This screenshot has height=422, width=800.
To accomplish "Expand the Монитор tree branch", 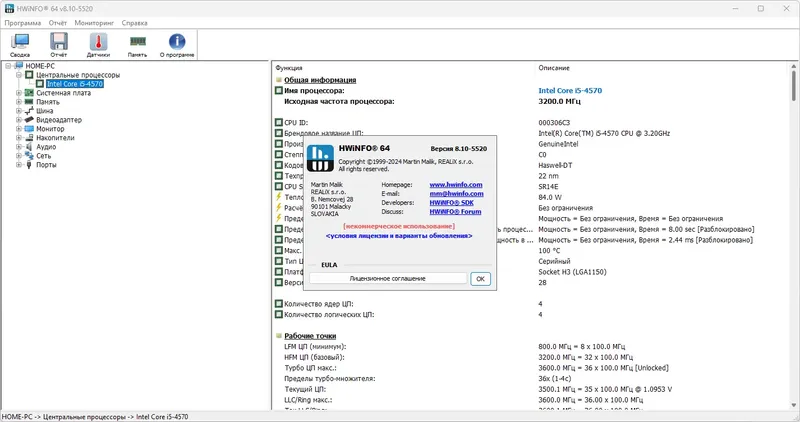I will pyautogui.click(x=19, y=129).
